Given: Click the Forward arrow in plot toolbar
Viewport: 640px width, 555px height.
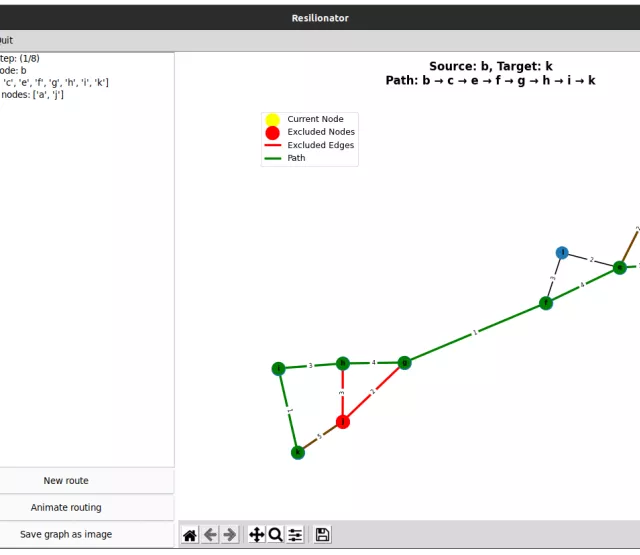Looking at the screenshot, I should 230,535.
